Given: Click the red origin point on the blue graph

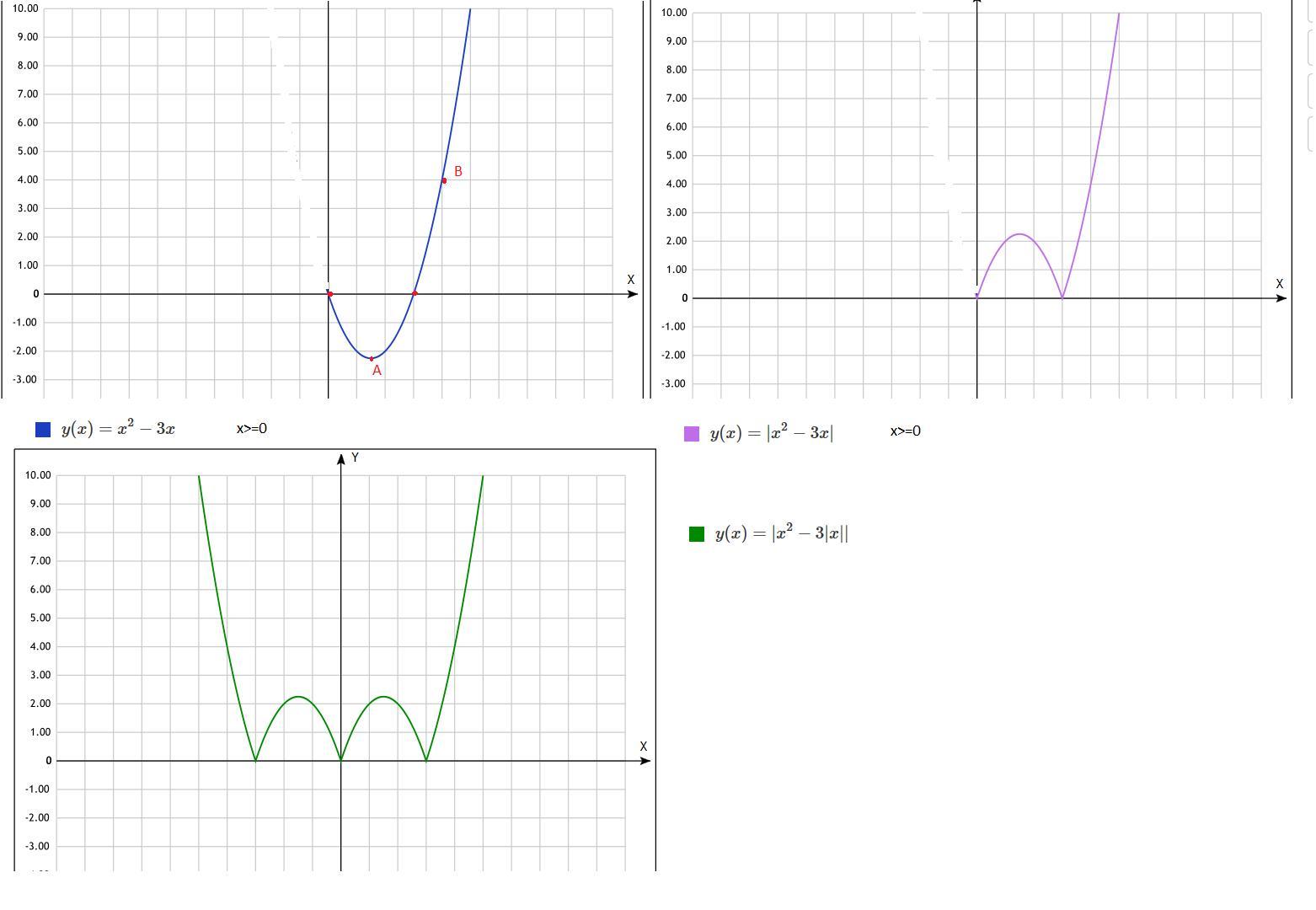Looking at the screenshot, I should point(329,294).
